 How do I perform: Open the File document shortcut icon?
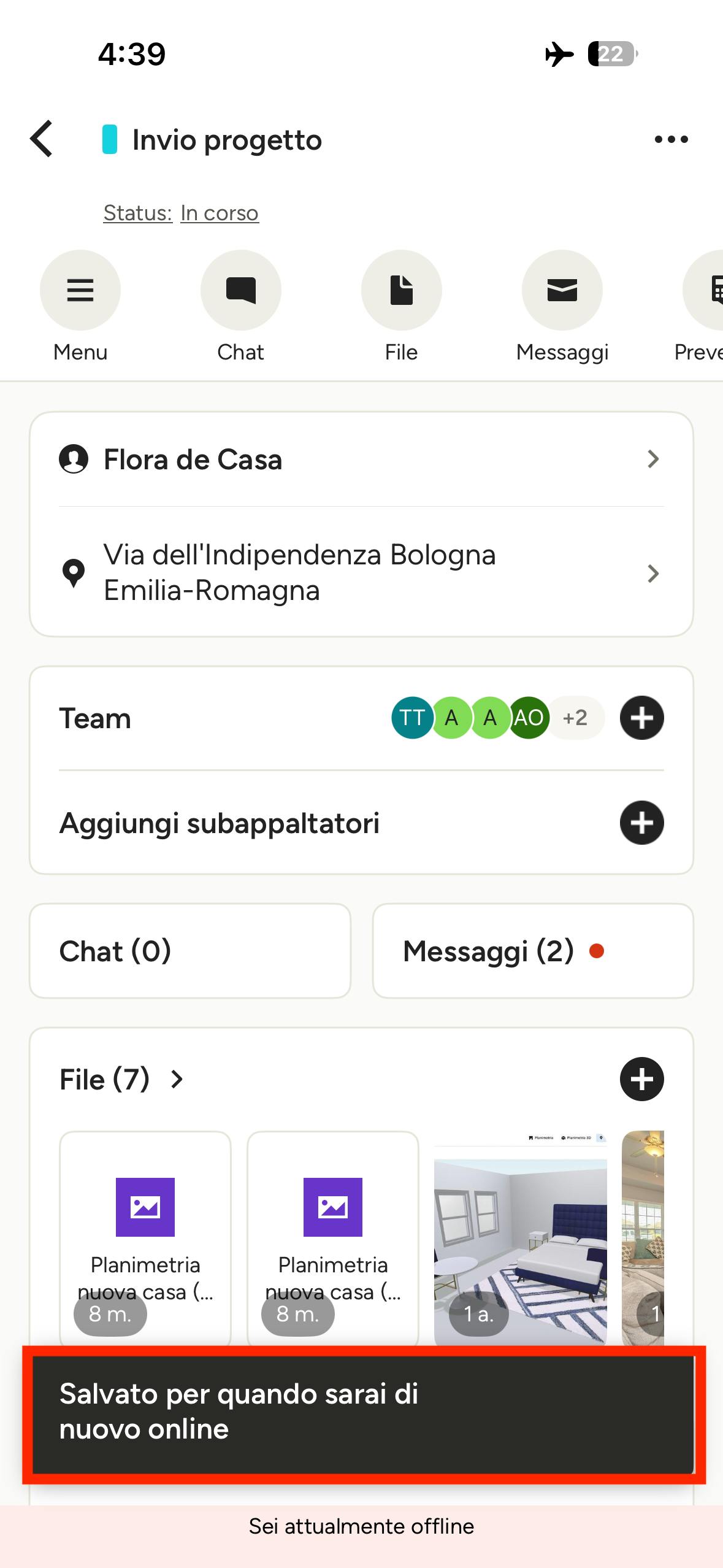(402, 290)
